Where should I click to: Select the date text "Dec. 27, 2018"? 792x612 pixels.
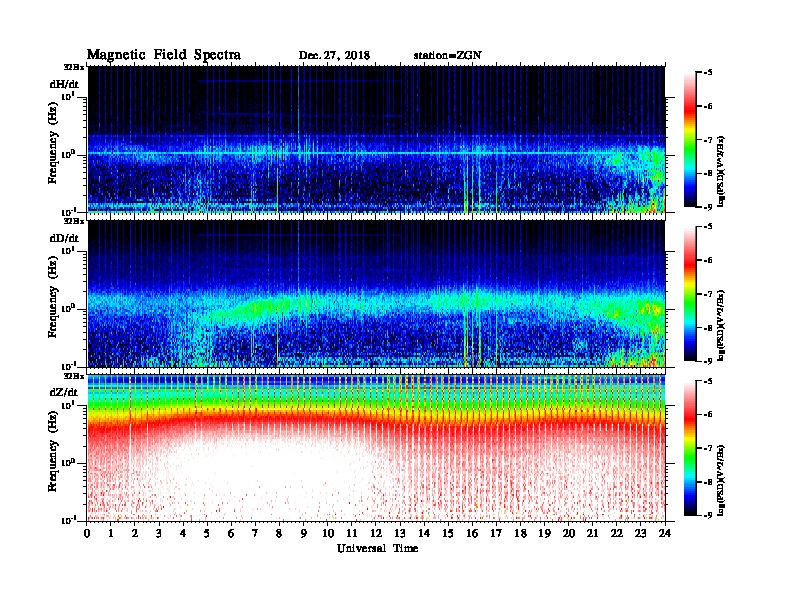coord(334,56)
